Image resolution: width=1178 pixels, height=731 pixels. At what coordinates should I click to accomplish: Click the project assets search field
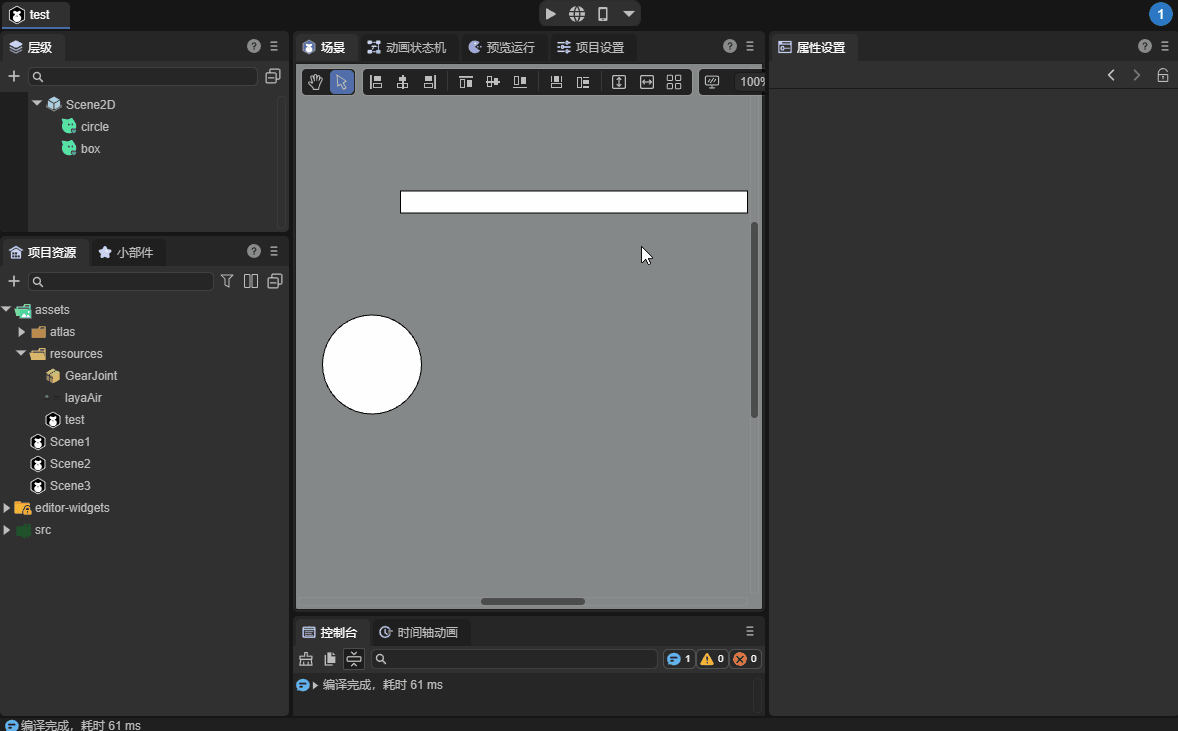(x=122, y=282)
